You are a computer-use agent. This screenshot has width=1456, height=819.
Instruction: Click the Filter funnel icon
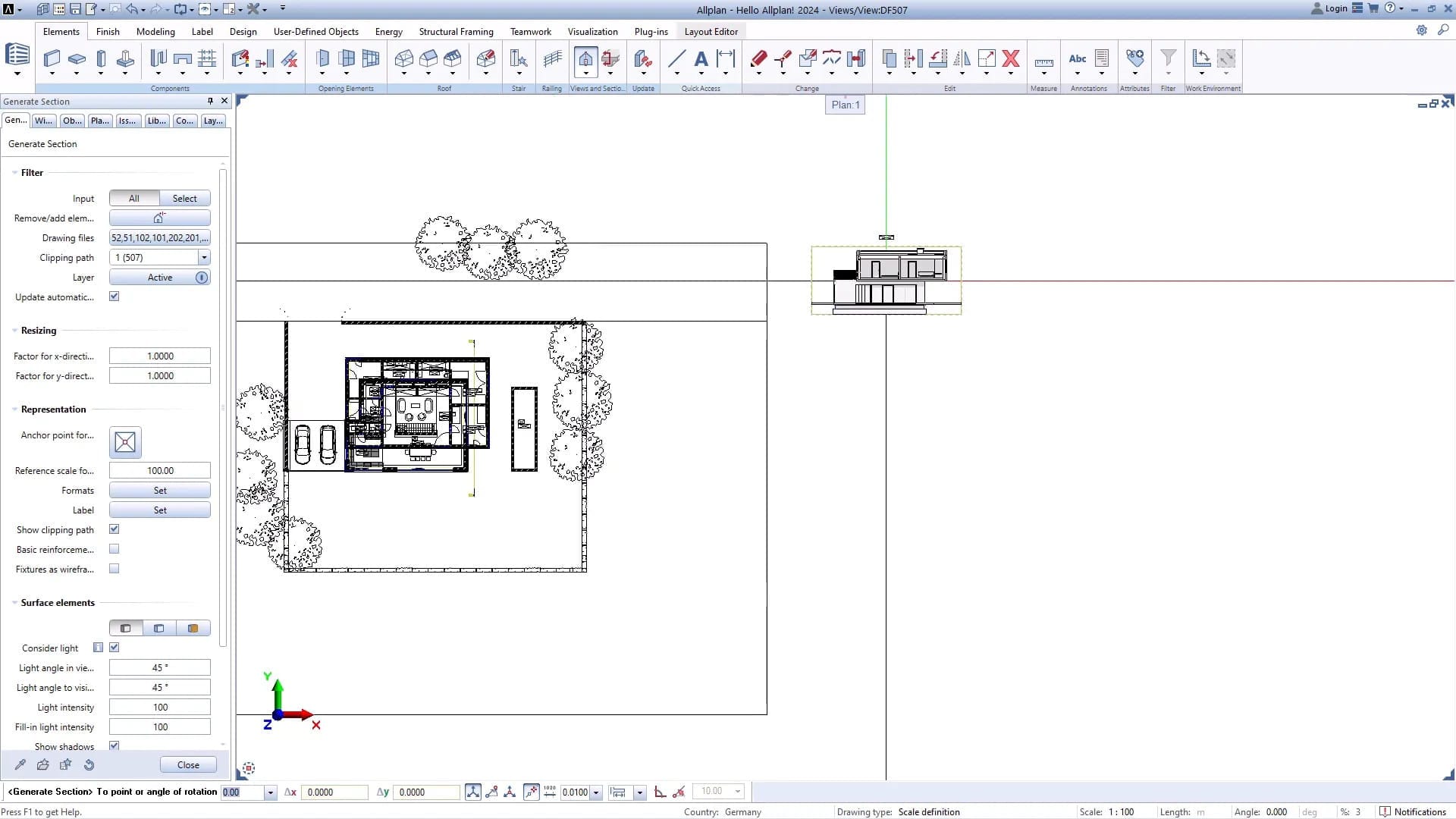(1168, 58)
